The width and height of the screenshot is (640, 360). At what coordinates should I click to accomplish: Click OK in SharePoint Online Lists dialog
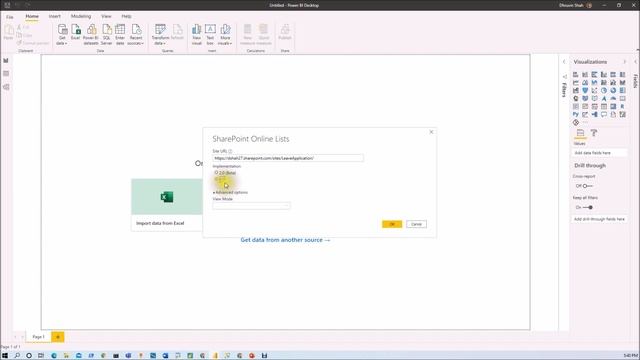click(x=392, y=224)
